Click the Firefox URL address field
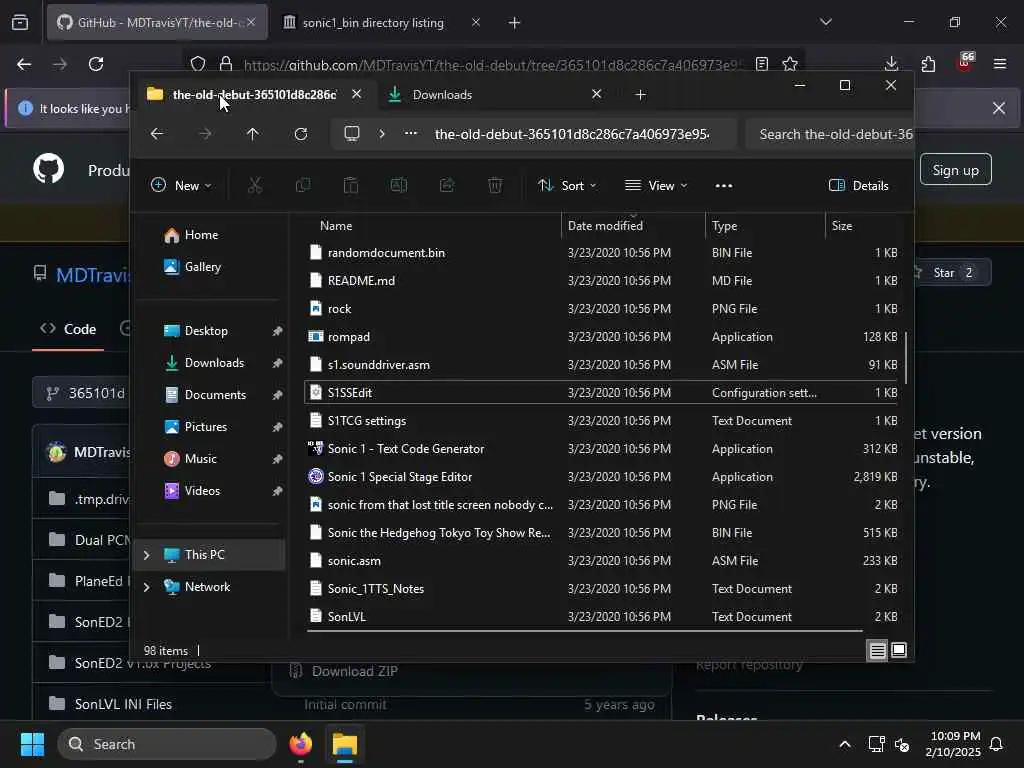Screen dimensions: 1024x768 493,64
